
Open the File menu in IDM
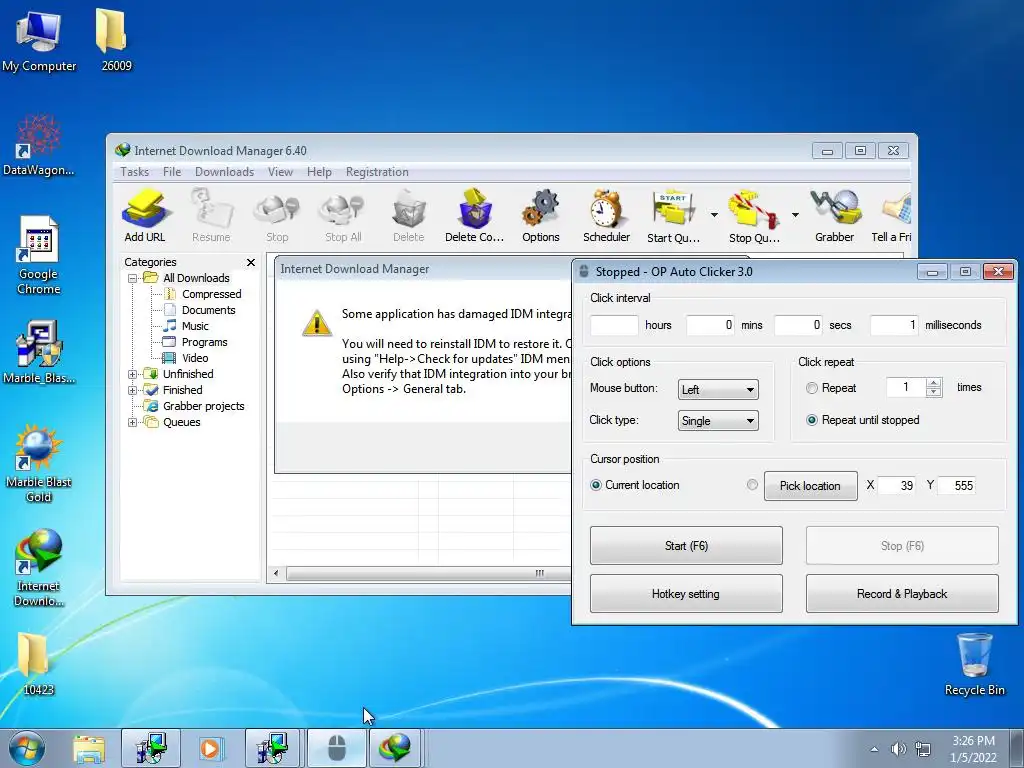(x=172, y=172)
